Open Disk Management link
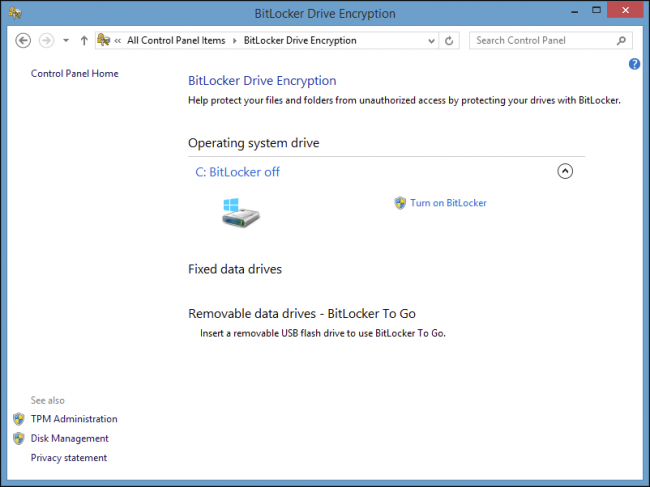This screenshot has height=487, width=650. (70, 439)
